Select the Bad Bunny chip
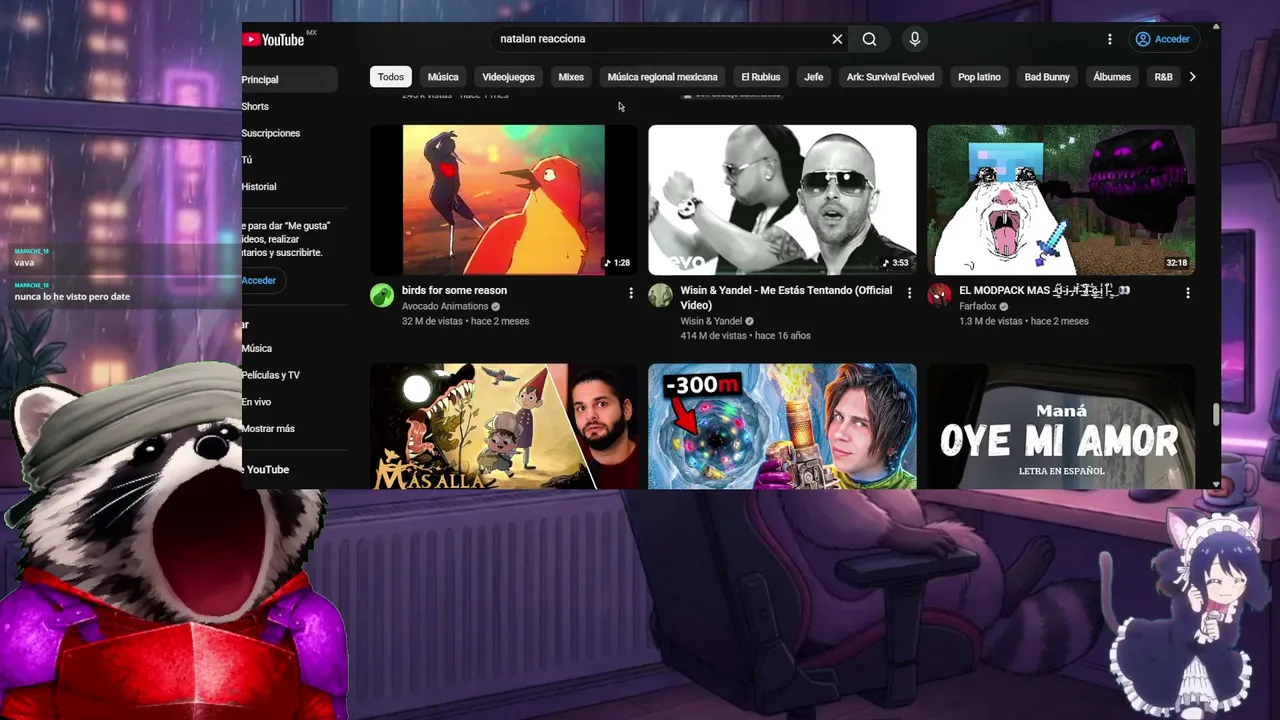The height and width of the screenshot is (720, 1280). point(1047,77)
